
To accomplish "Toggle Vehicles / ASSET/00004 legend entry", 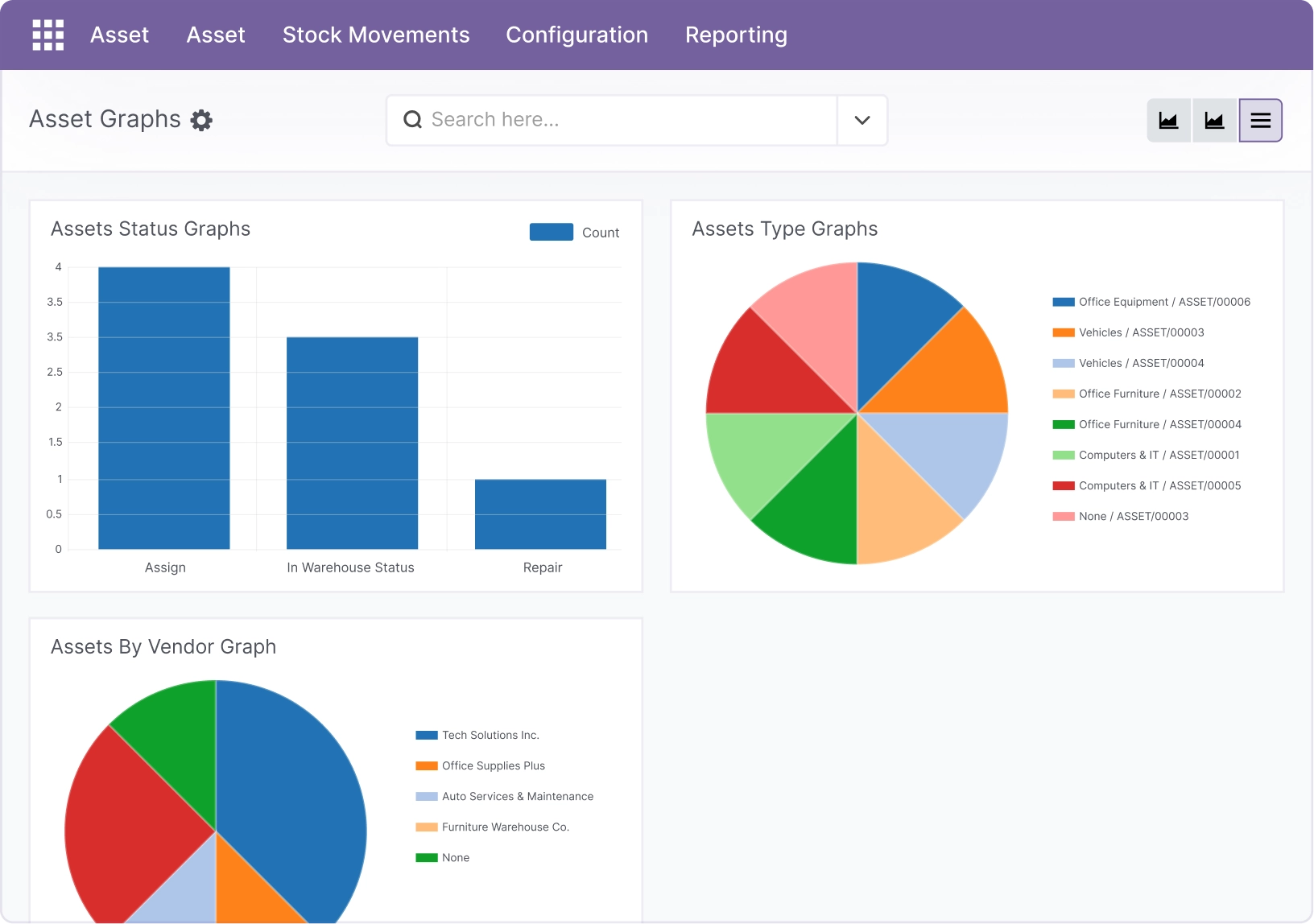I will (1128, 363).
